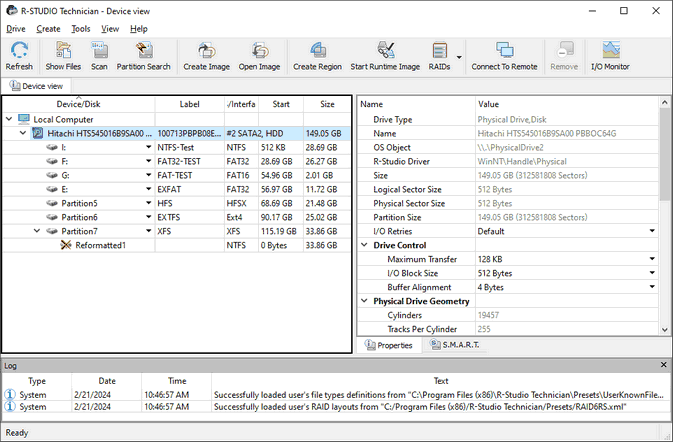The image size is (673, 442).
Task: Open the Drive menu
Action: tap(16, 29)
